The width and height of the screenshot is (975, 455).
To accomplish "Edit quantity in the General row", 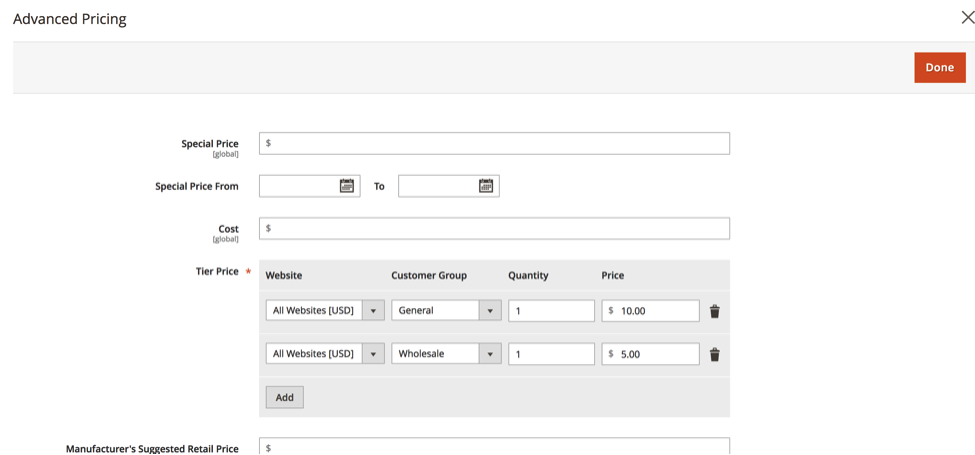I will (x=551, y=311).
